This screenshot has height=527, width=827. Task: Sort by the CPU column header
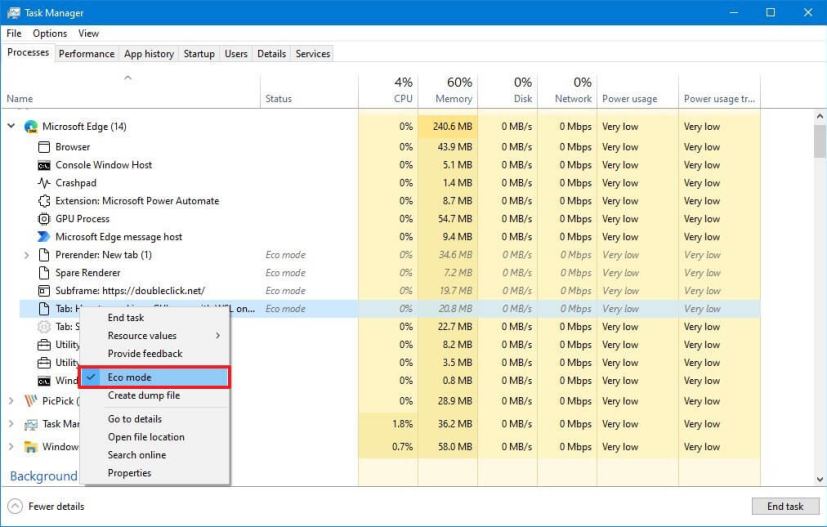click(388, 91)
